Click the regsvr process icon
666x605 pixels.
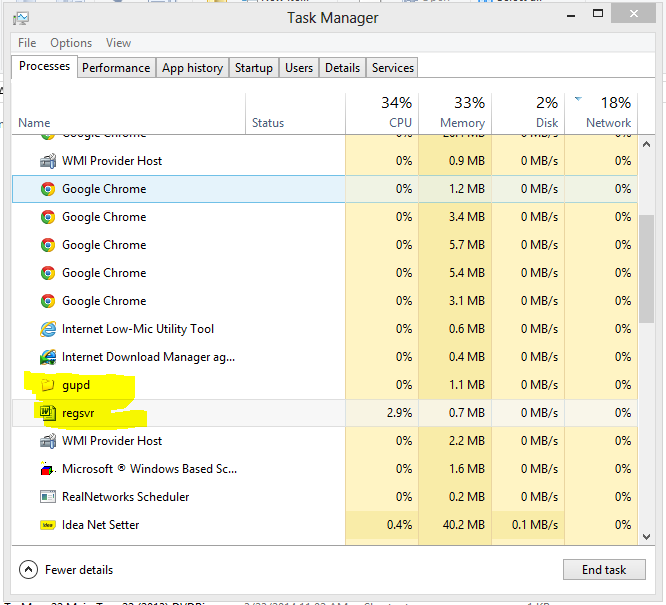[x=48, y=413]
